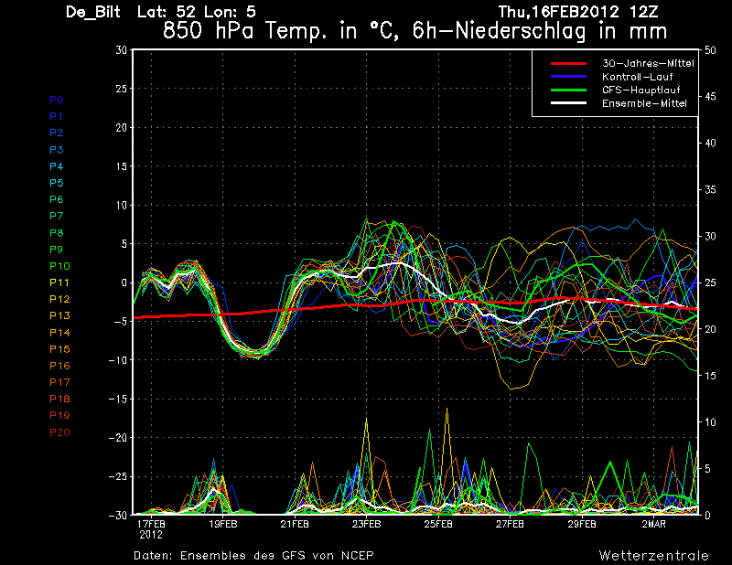Image resolution: width=732 pixels, height=565 pixels.
Task: Select the P17 member label
Action: (60, 382)
